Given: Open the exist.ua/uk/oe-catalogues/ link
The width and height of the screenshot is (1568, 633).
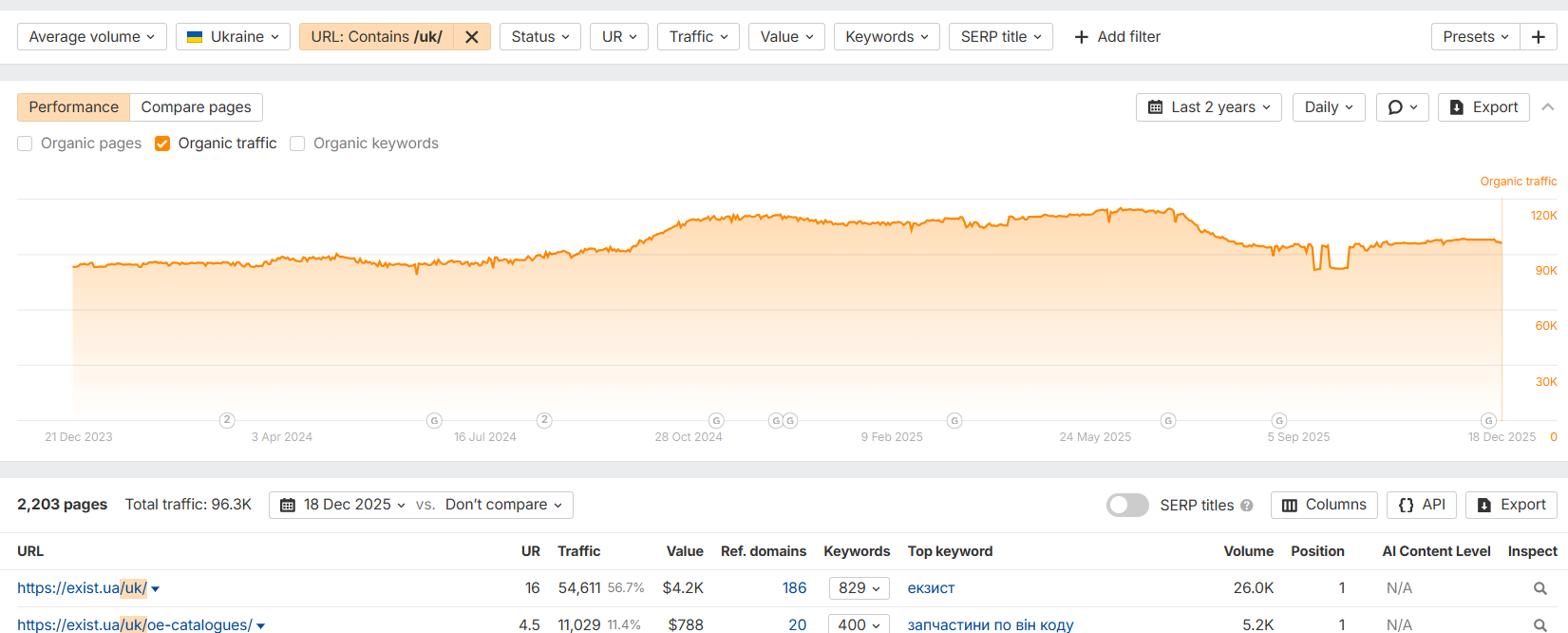Looking at the screenshot, I should 135,624.
